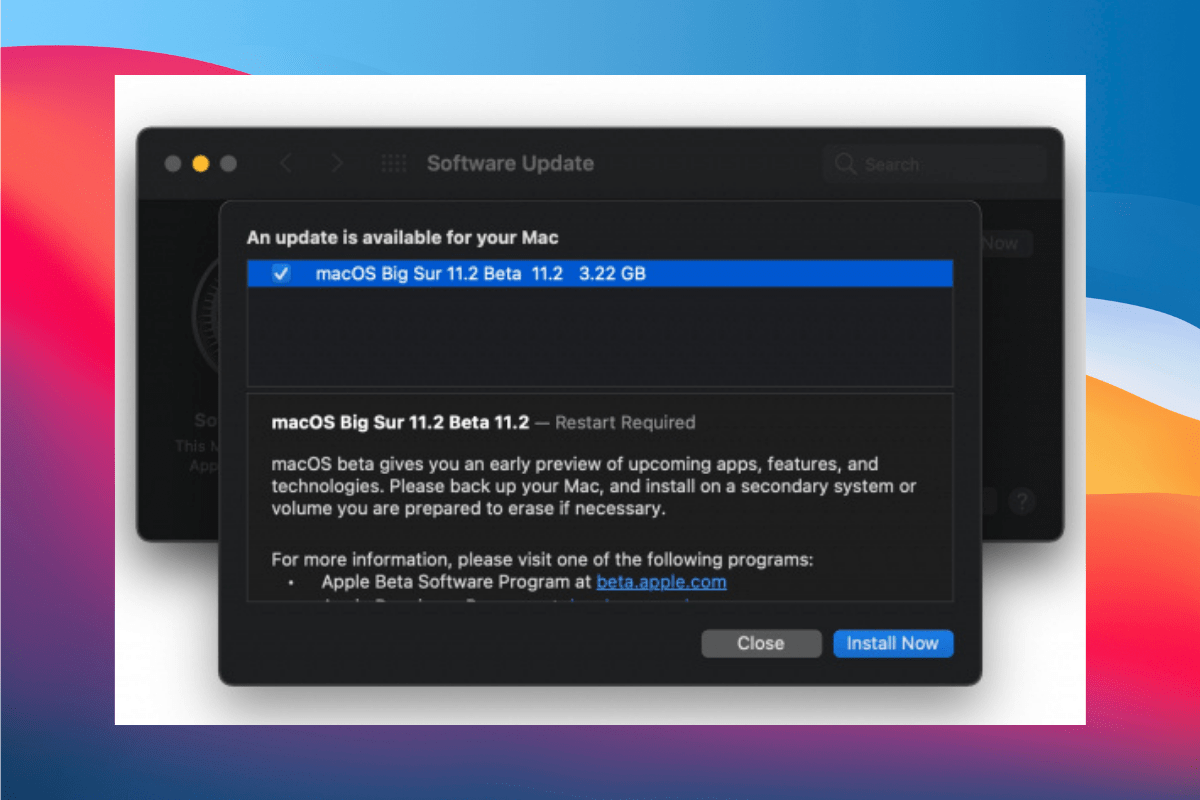The image size is (1200, 800).
Task: Click the Search field in Software Update
Action: [934, 164]
